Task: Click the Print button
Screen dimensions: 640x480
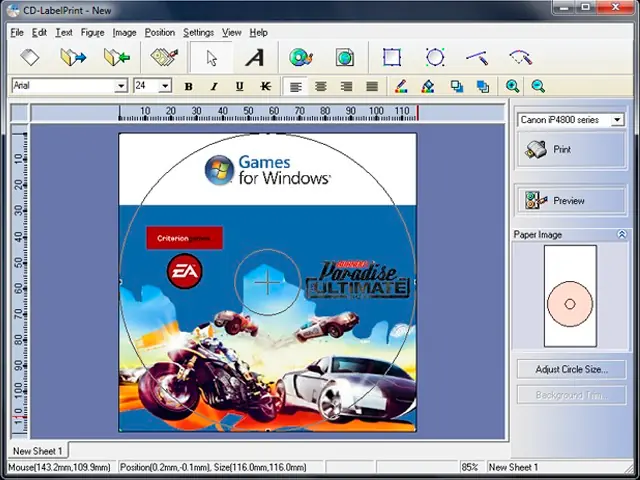Action: (571, 149)
